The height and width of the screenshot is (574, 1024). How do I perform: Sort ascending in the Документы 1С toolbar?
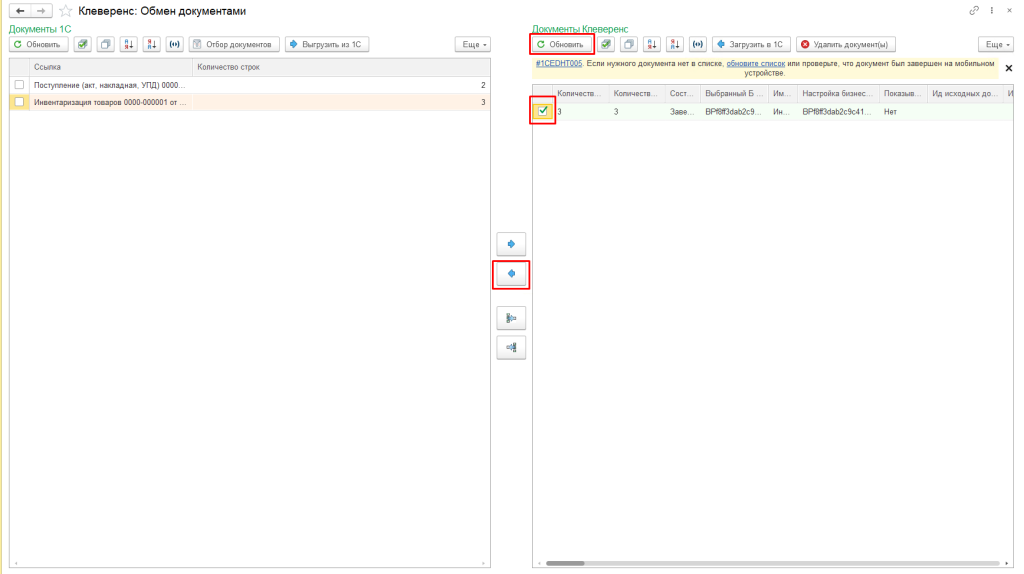(x=129, y=45)
